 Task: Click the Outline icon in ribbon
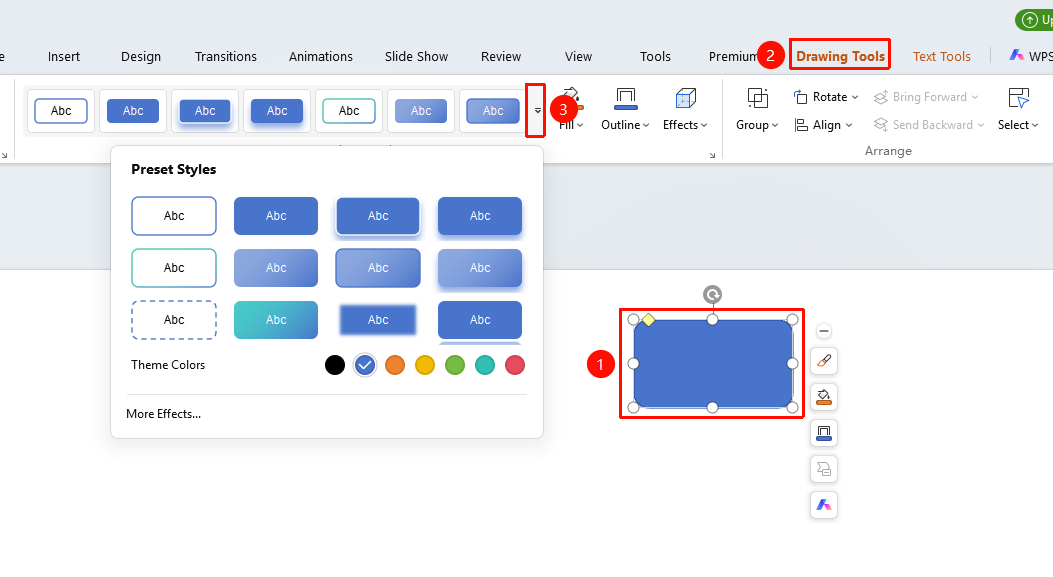pyautogui.click(x=625, y=99)
